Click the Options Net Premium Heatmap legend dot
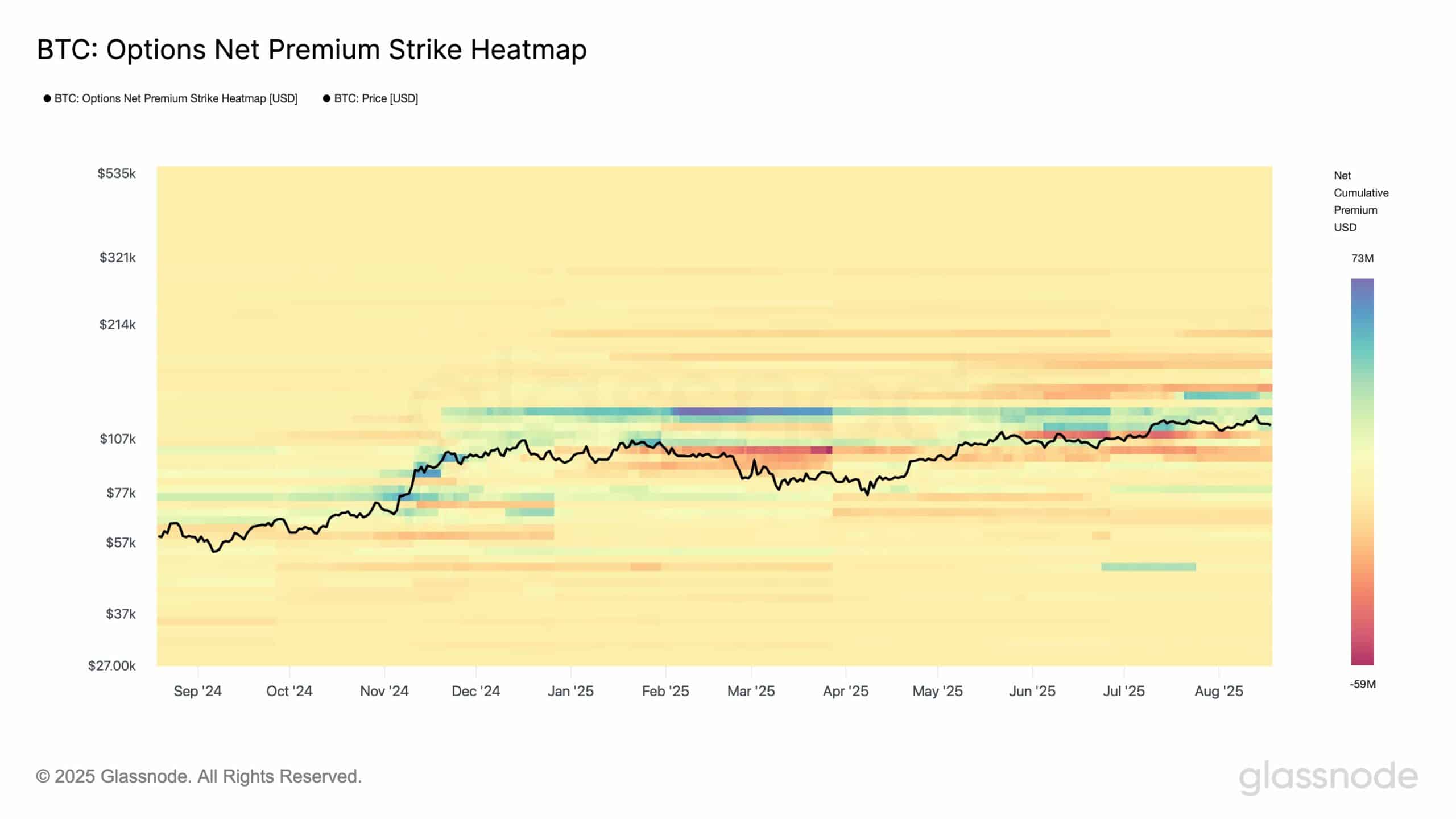This screenshot has height=819, width=1456. coord(47,98)
